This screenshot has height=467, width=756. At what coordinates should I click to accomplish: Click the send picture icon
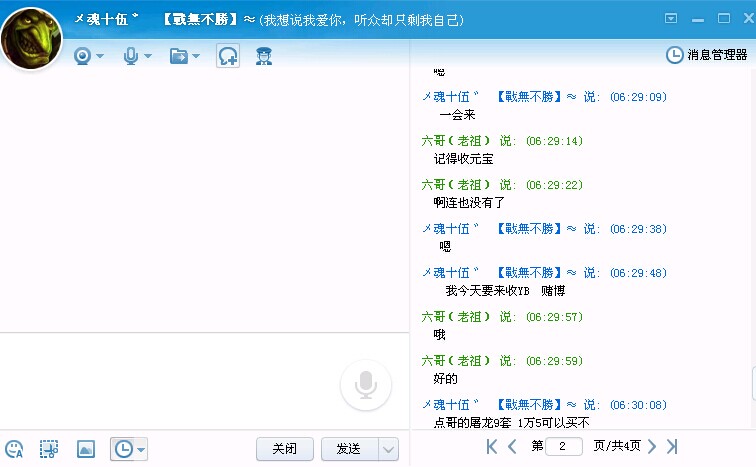pyautogui.click(x=86, y=449)
